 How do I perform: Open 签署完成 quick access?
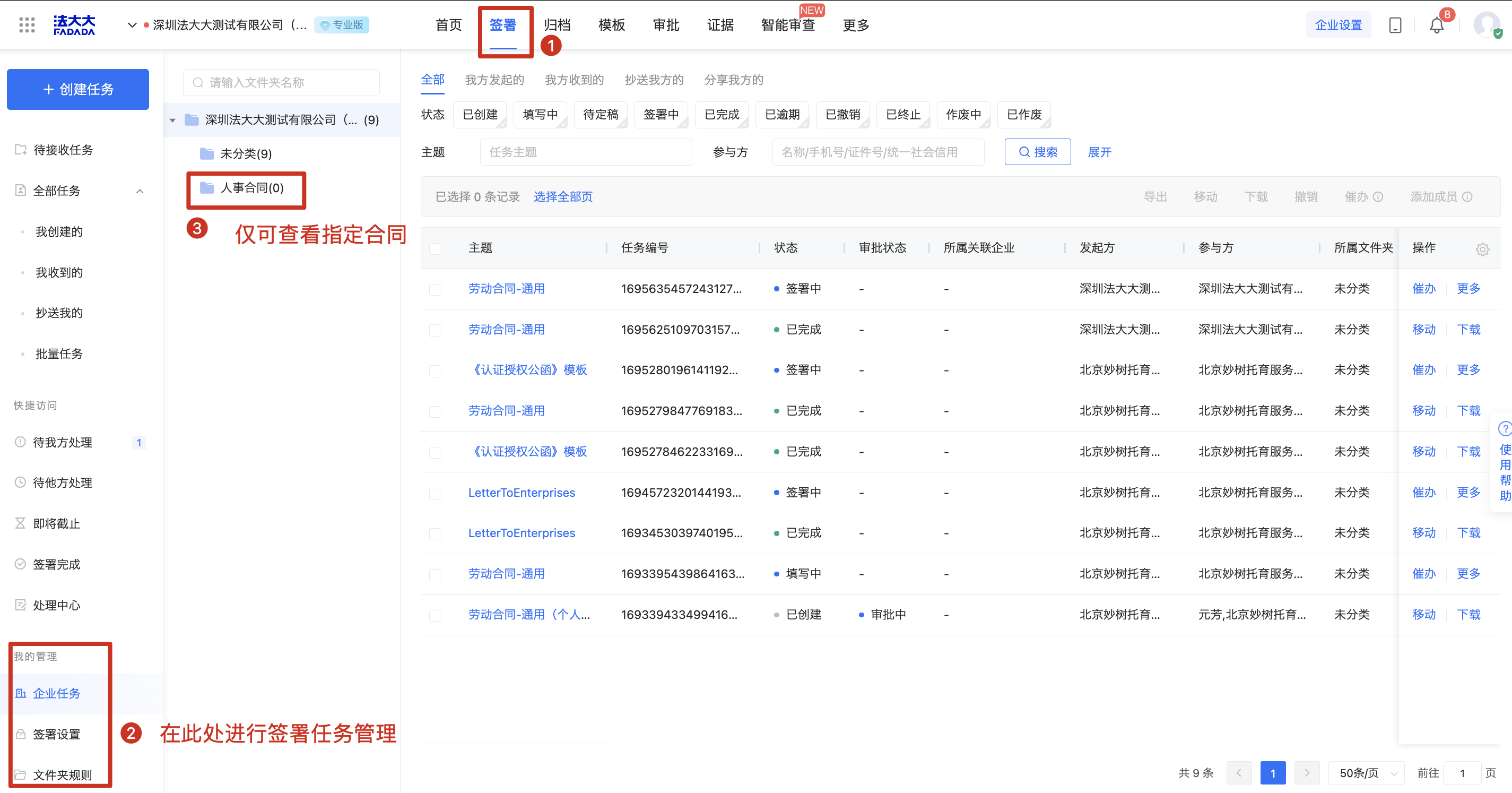point(56,565)
